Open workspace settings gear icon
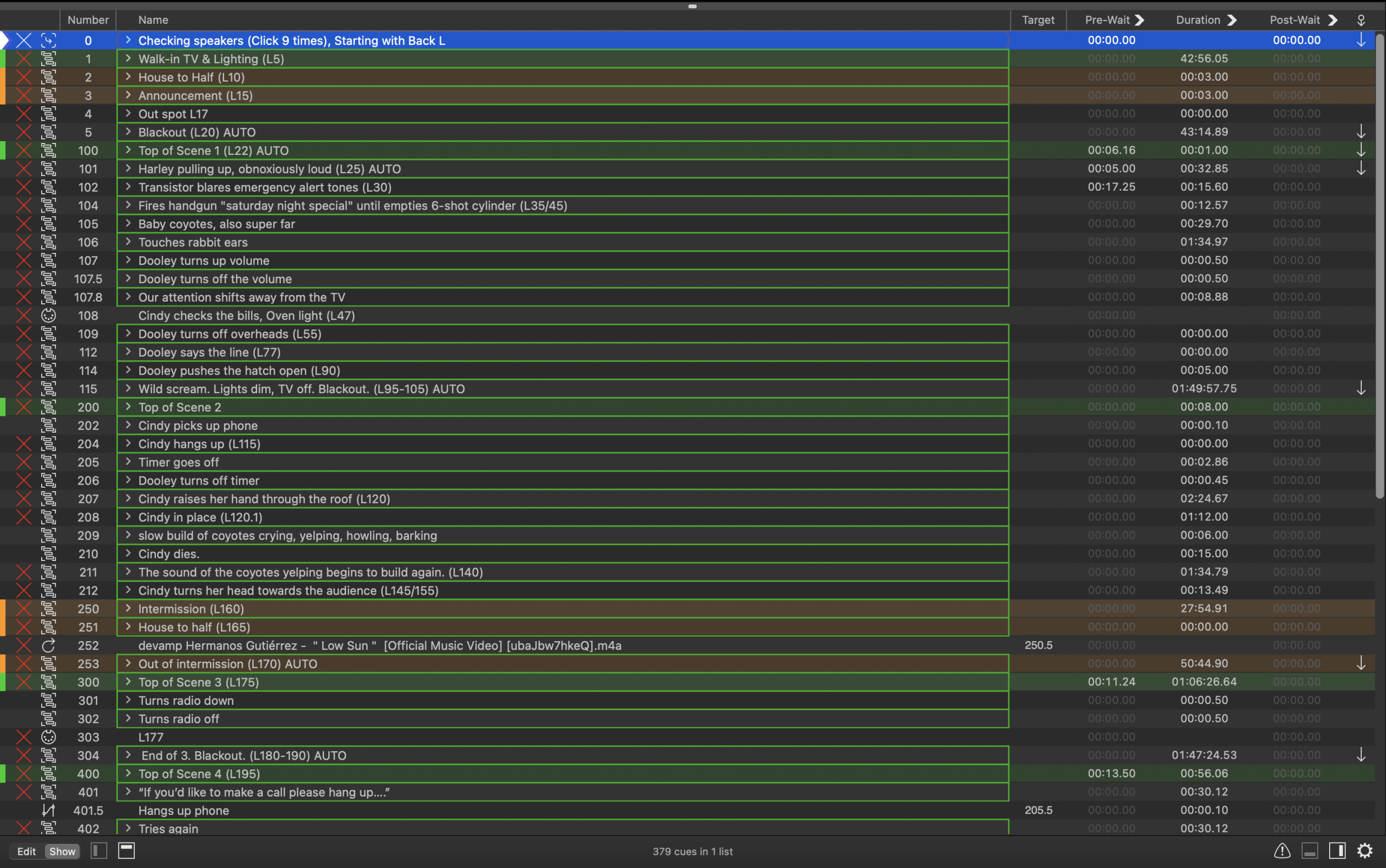Viewport: 1386px width, 868px height. (x=1364, y=850)
